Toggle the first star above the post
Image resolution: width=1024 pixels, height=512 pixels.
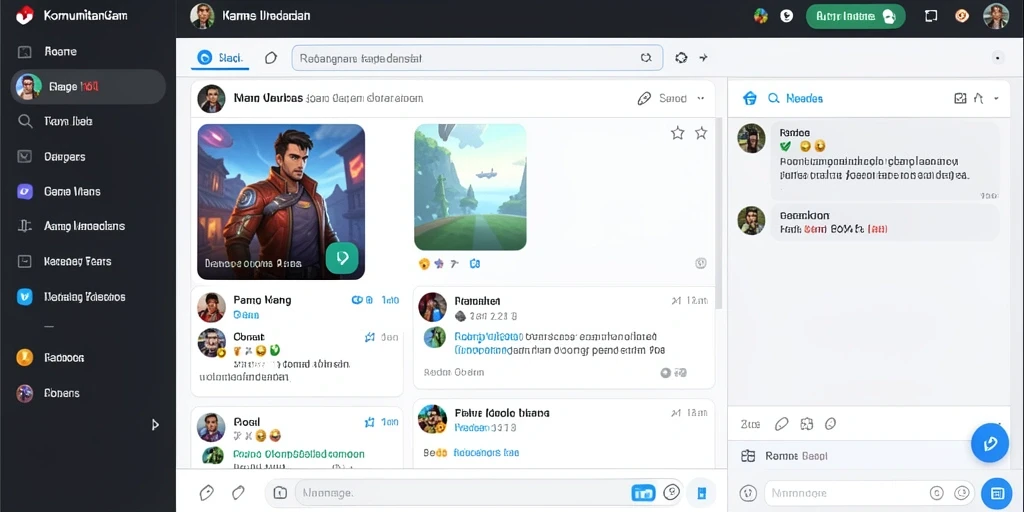click(678, 133)
